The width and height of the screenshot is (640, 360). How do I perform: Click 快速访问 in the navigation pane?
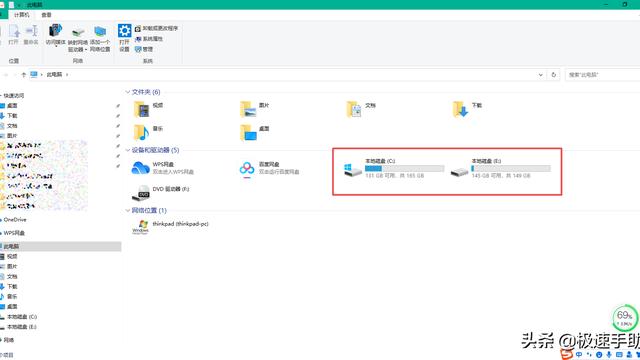14,96
